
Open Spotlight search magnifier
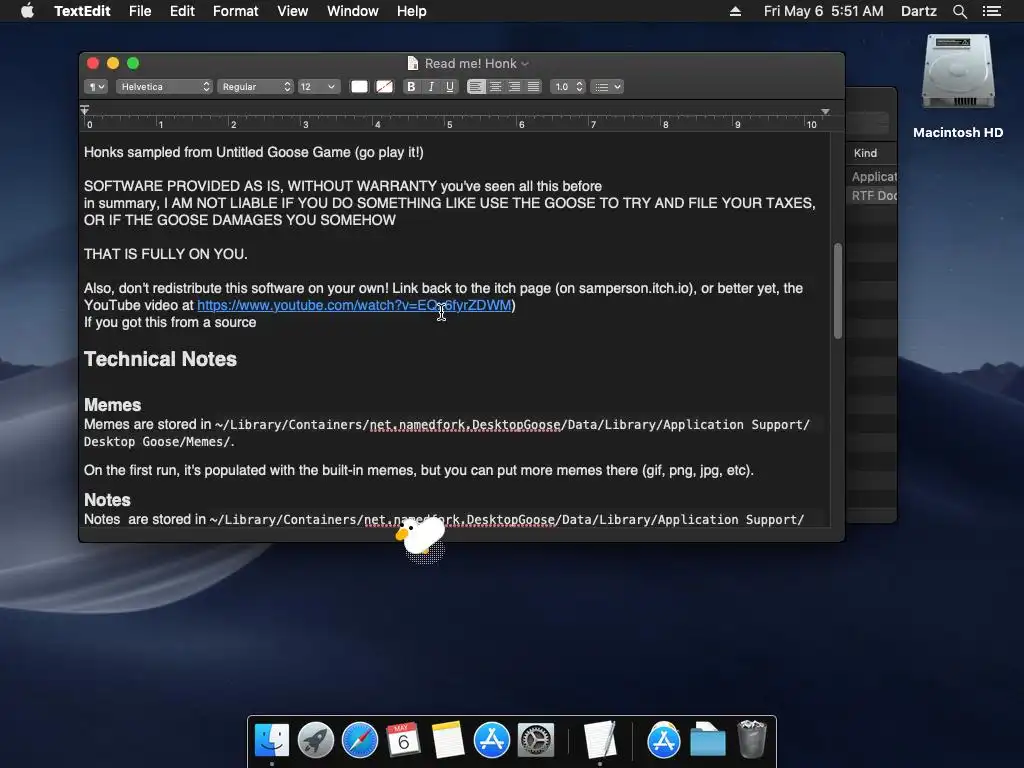959,11
